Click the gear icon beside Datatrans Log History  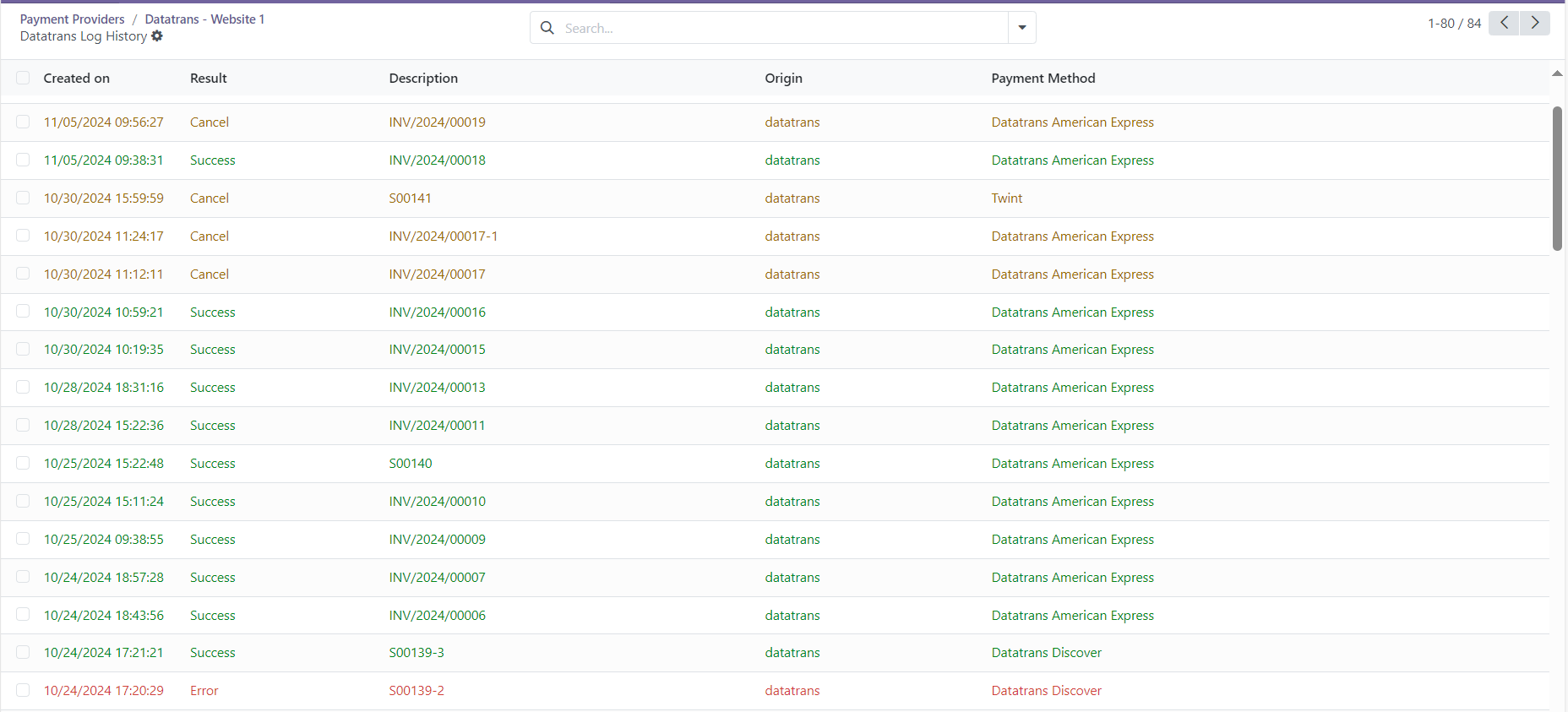click(x=157, y=36)
